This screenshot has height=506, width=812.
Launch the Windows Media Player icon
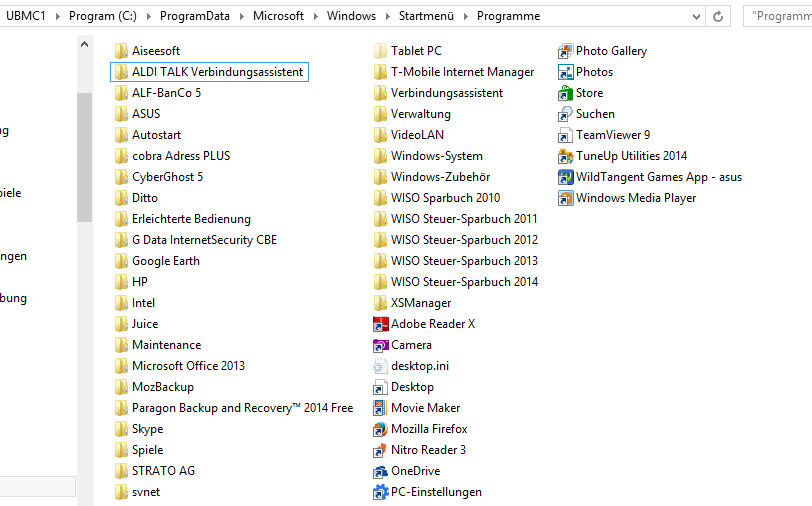tap(566, 198)
